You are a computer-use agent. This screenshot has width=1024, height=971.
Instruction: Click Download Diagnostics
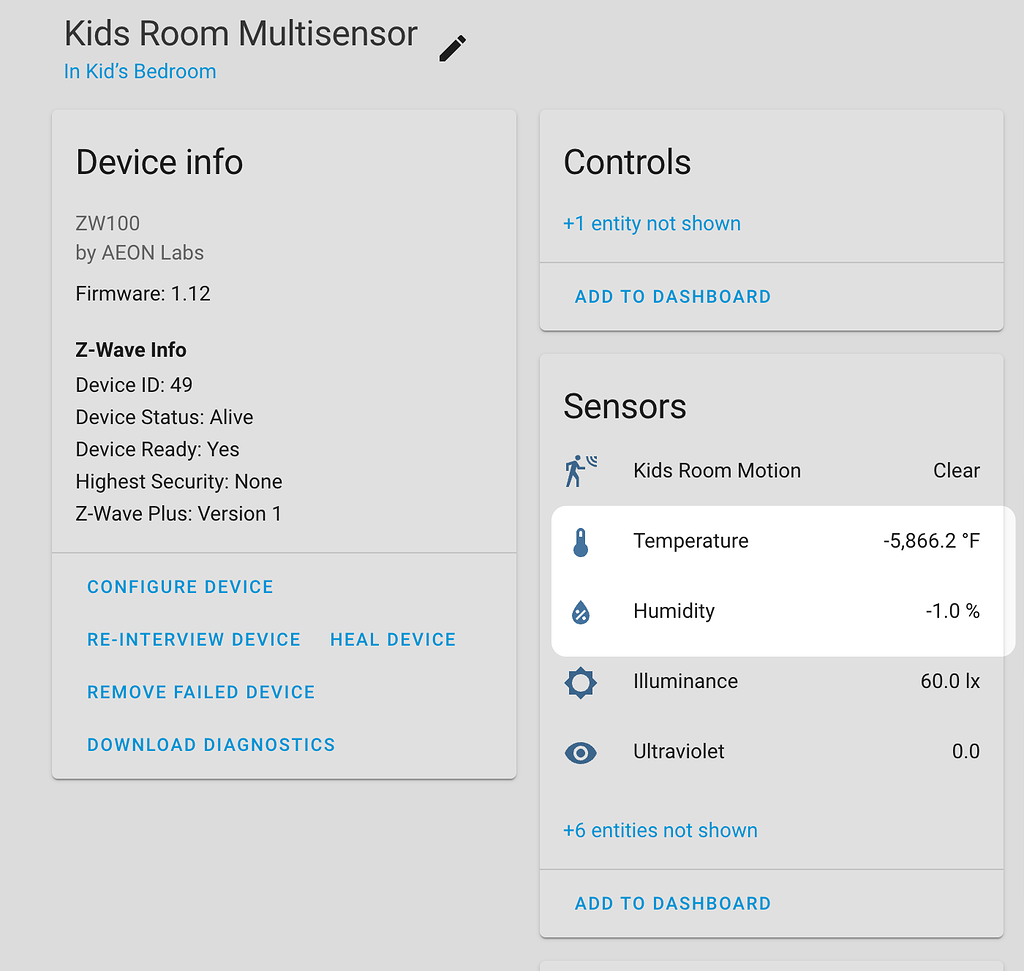coord(211,744)
